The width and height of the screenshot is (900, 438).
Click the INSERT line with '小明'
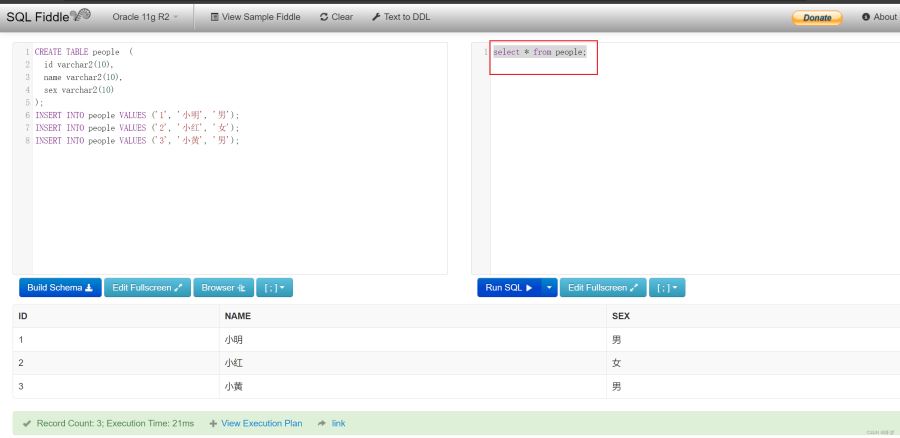click(x=137, y=115)
